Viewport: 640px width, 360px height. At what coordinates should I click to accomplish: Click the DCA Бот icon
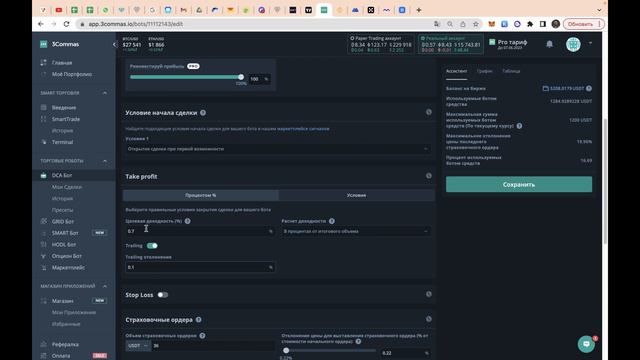[x=44, y=175]
